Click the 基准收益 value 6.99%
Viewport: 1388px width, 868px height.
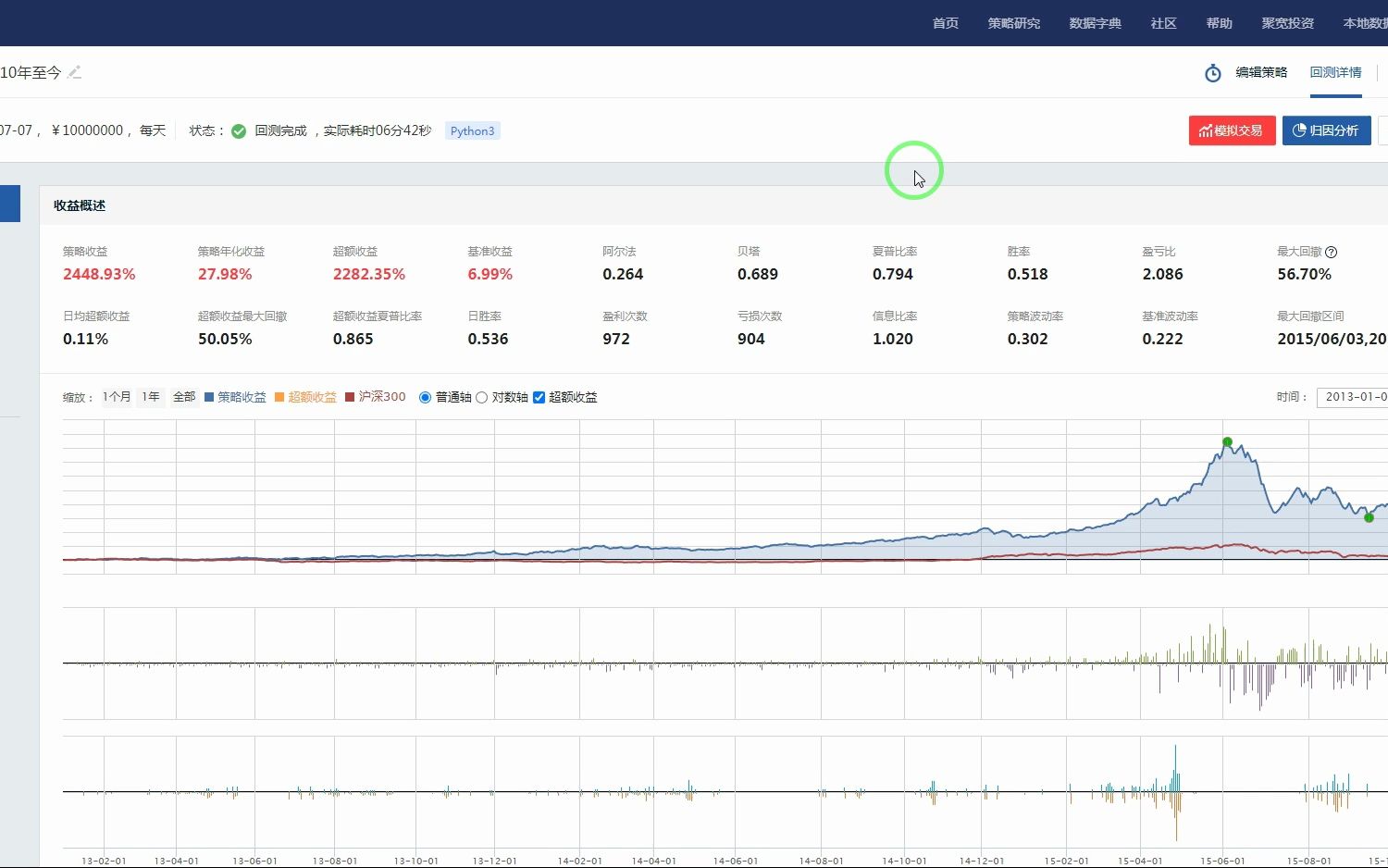(x=490, y=274)
